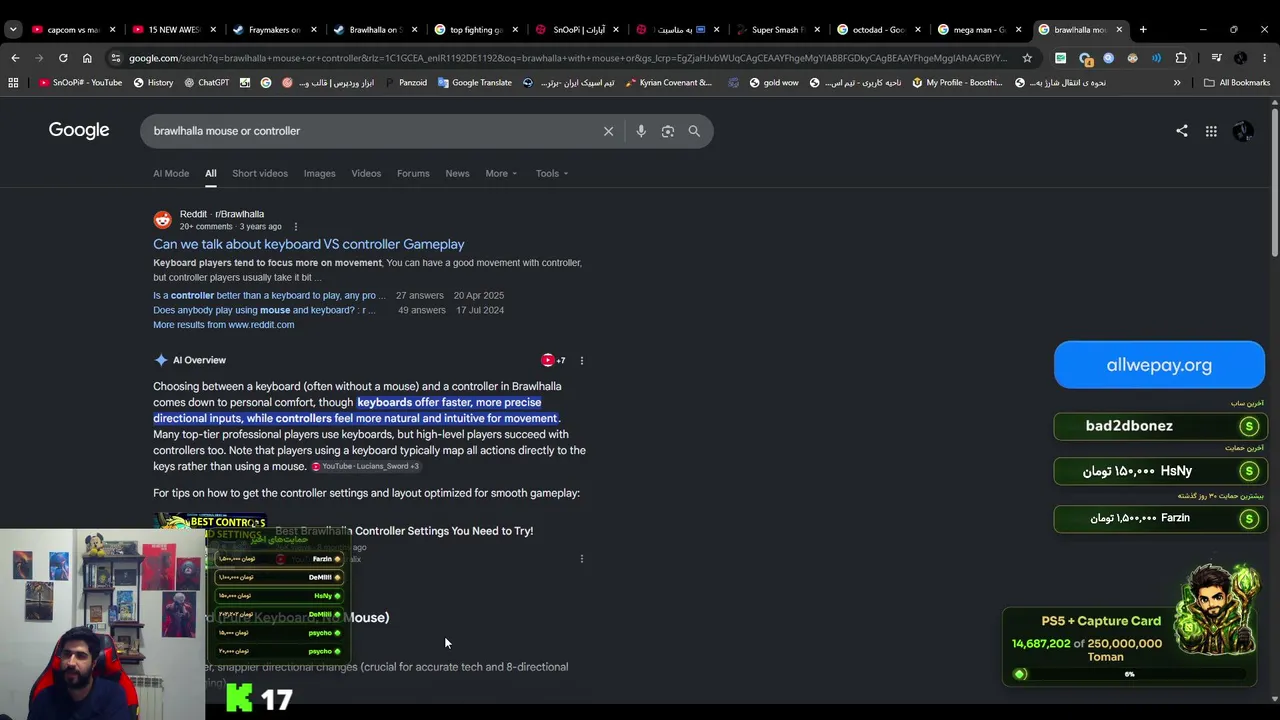Open the ChatGPT bookmark

(207, 83)
